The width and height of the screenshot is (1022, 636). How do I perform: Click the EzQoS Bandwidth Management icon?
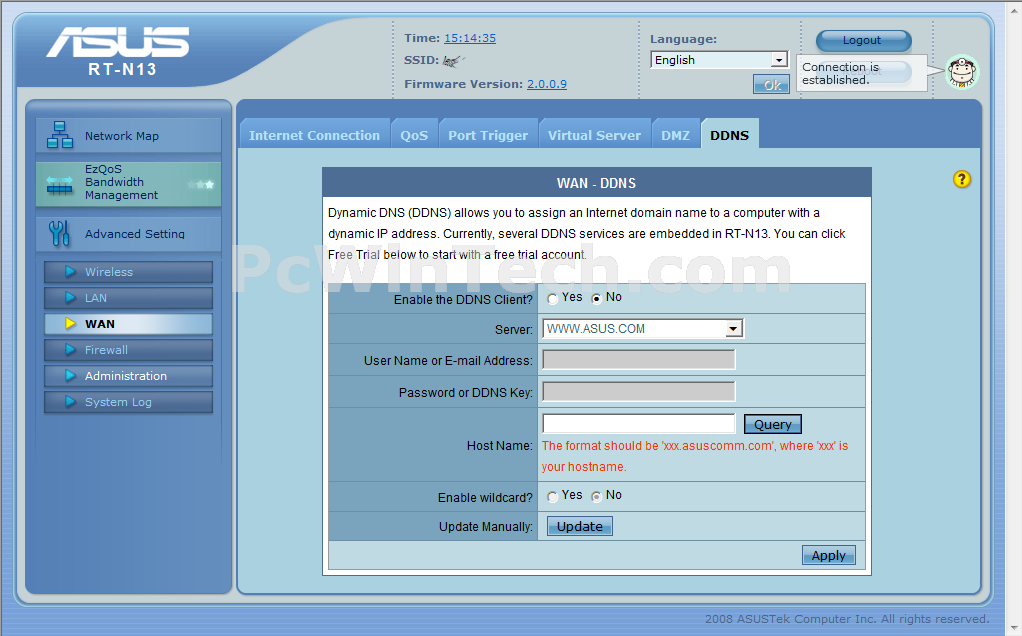pos(59,186)
